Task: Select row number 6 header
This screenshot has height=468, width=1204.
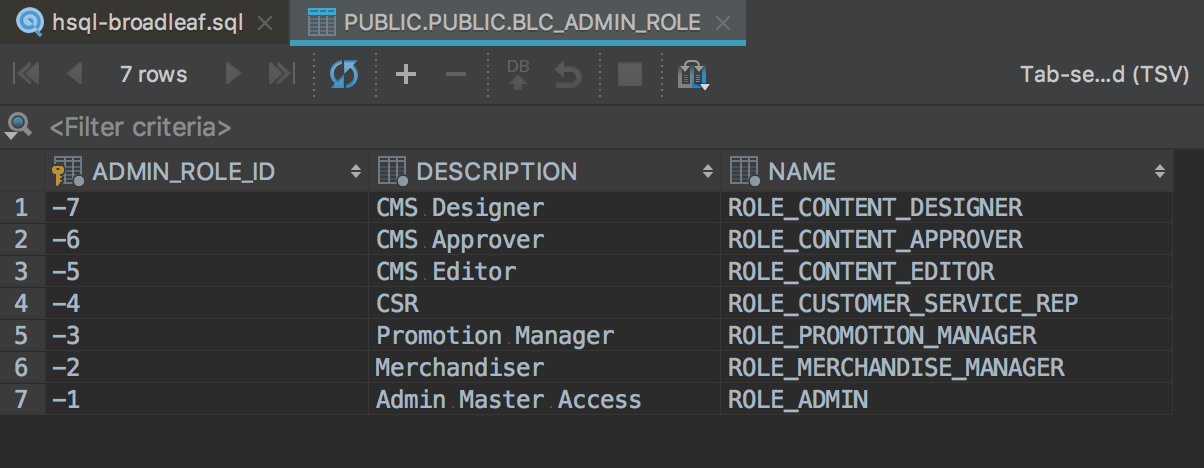Action: 22,368
